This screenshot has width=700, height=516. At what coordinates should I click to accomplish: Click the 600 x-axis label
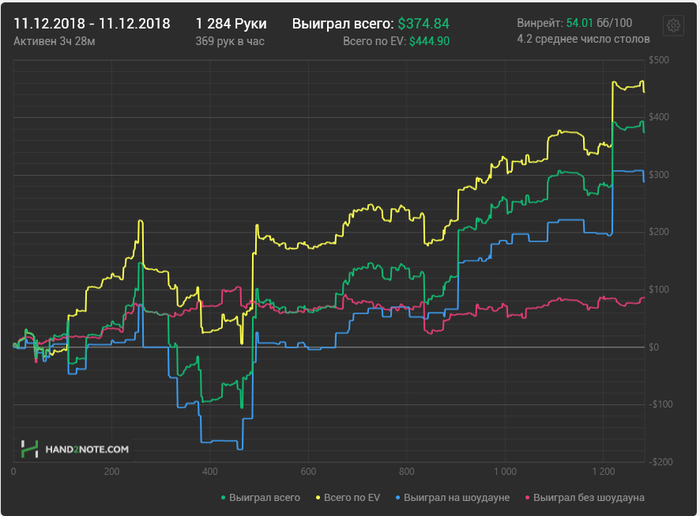[308, 472]
